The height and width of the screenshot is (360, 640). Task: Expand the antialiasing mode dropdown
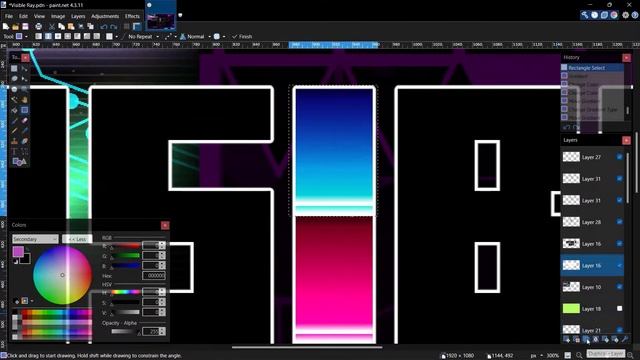tap(170, 36)
